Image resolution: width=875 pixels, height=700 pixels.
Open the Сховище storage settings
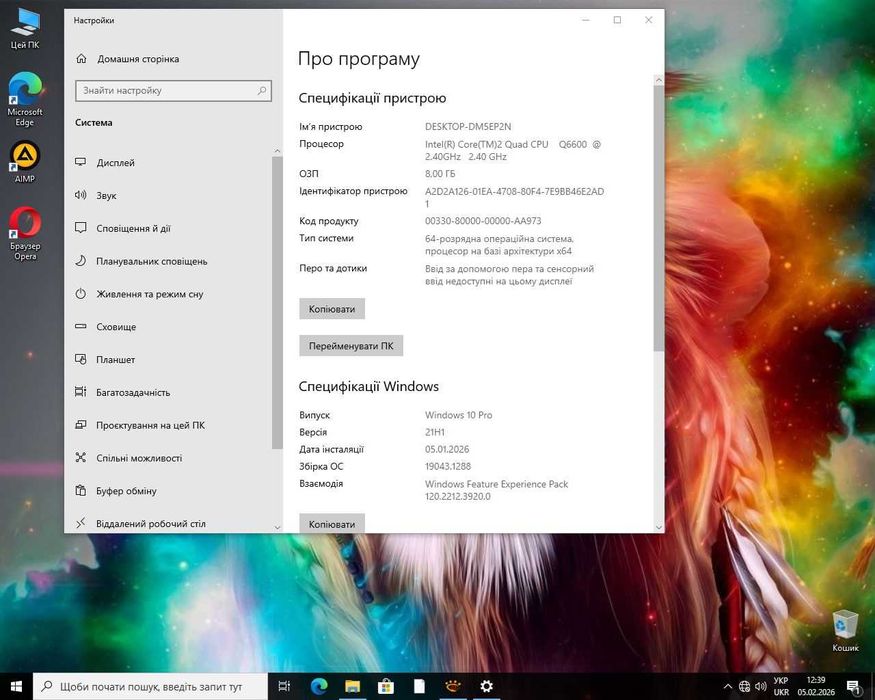tap(116, 327)
